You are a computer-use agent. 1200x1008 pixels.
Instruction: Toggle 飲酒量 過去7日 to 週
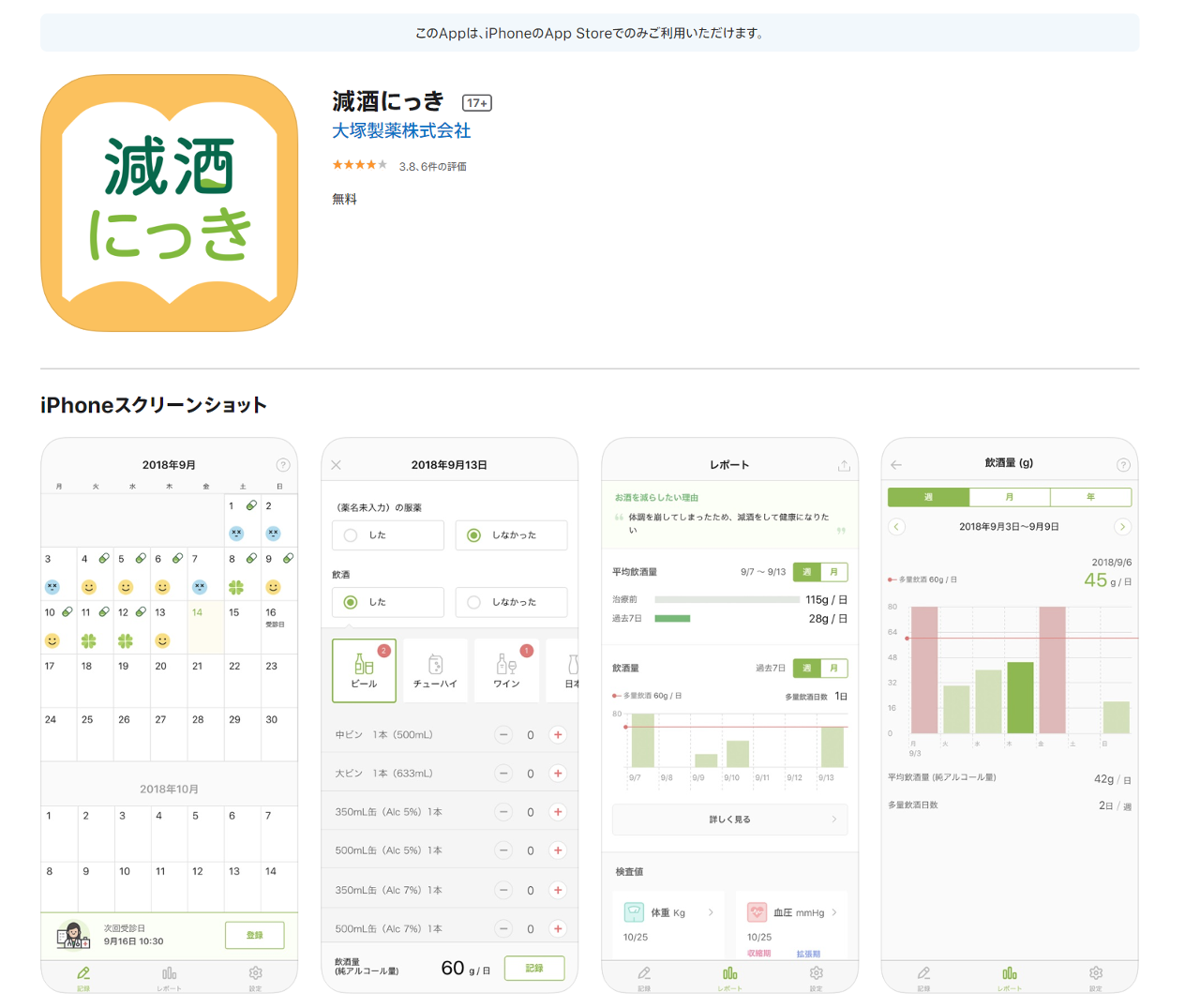point(806,669)
